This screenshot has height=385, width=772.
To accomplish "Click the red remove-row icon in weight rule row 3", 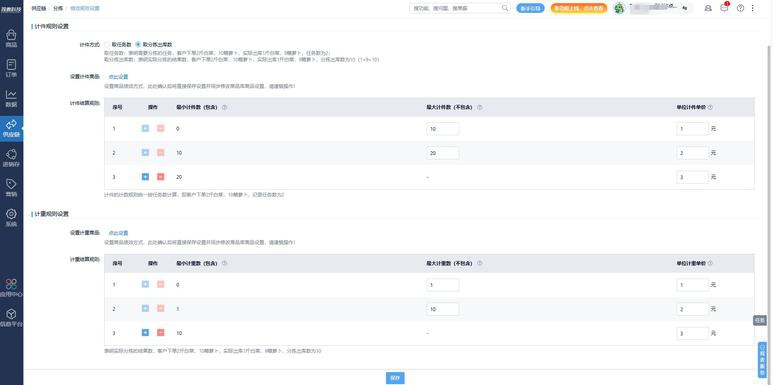I will tap(161, 333).
